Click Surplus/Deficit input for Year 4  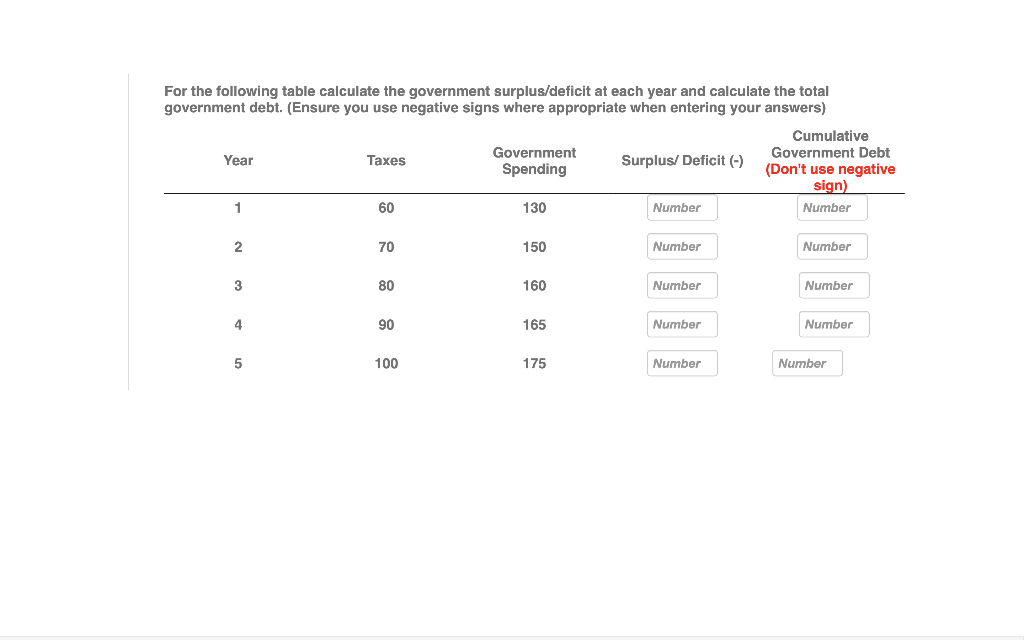click(x=682, y=325)
